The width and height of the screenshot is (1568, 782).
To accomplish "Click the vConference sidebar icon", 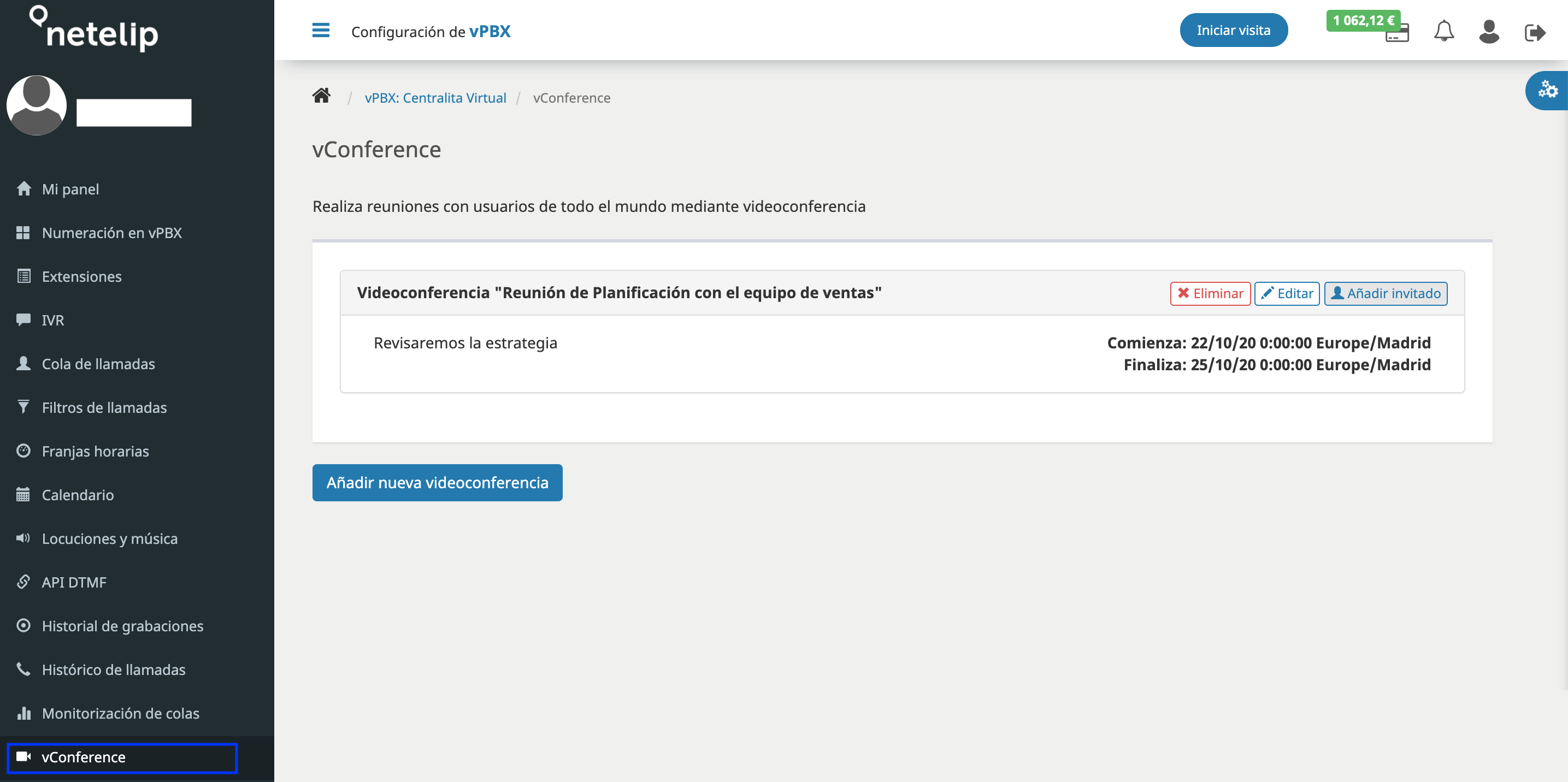I will tap(22, 757).
